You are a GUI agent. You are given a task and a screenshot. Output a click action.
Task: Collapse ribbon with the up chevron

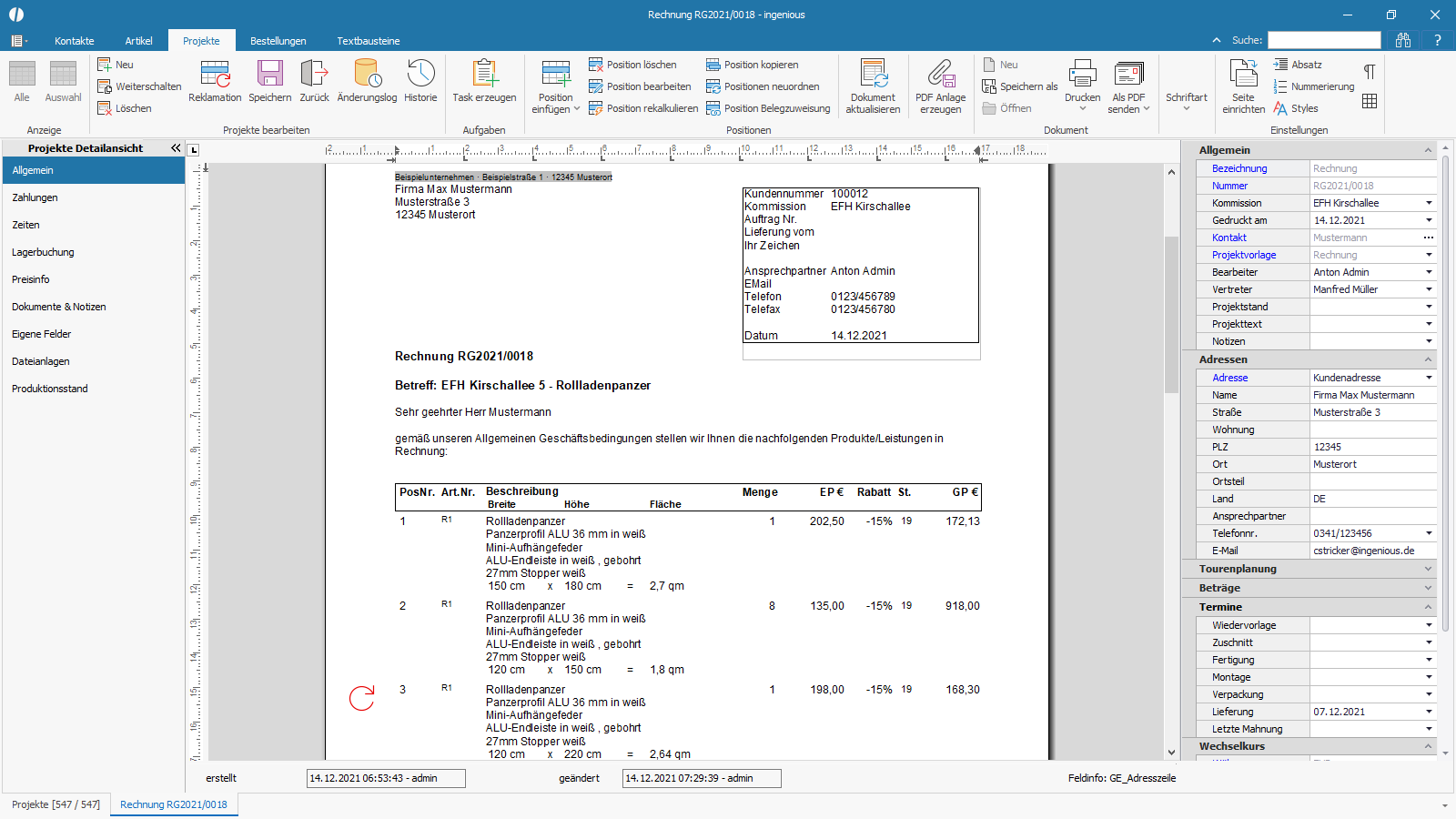tap(1217, 40)
